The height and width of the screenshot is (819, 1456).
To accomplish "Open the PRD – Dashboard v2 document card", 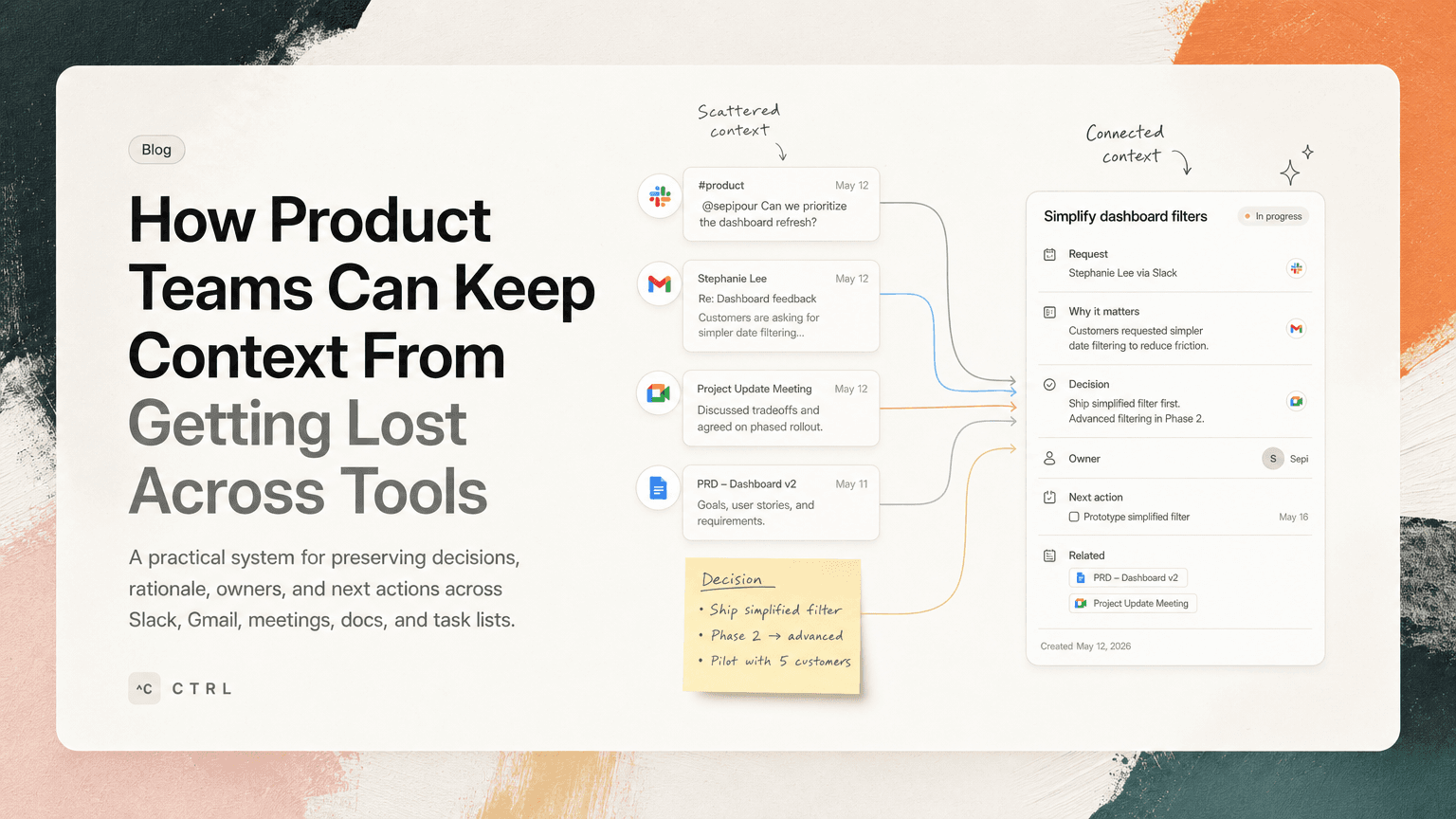I will click(781, 502).
